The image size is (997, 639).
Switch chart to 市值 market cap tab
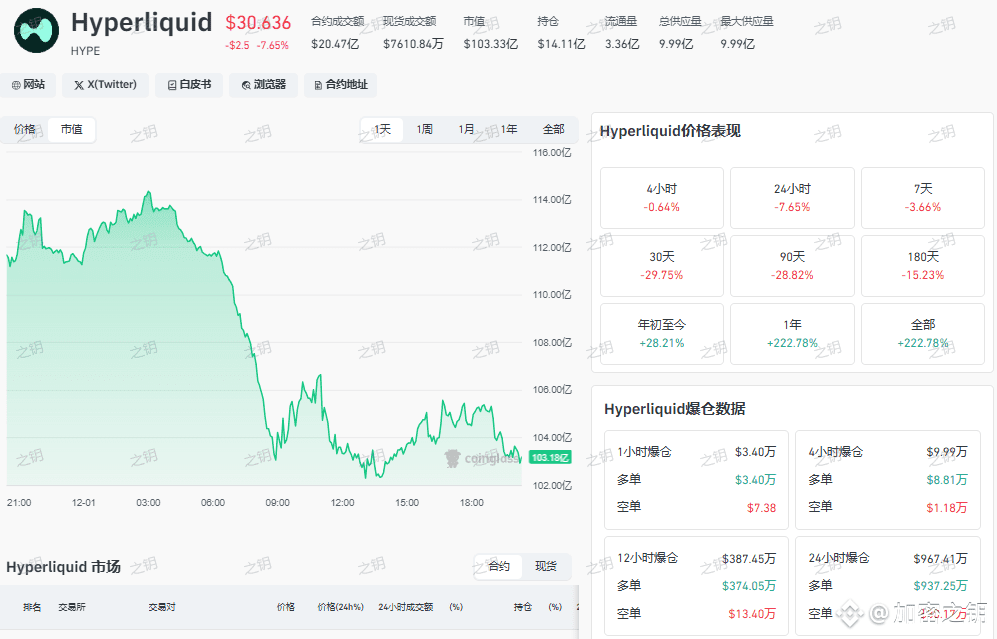tap(71, 129)
